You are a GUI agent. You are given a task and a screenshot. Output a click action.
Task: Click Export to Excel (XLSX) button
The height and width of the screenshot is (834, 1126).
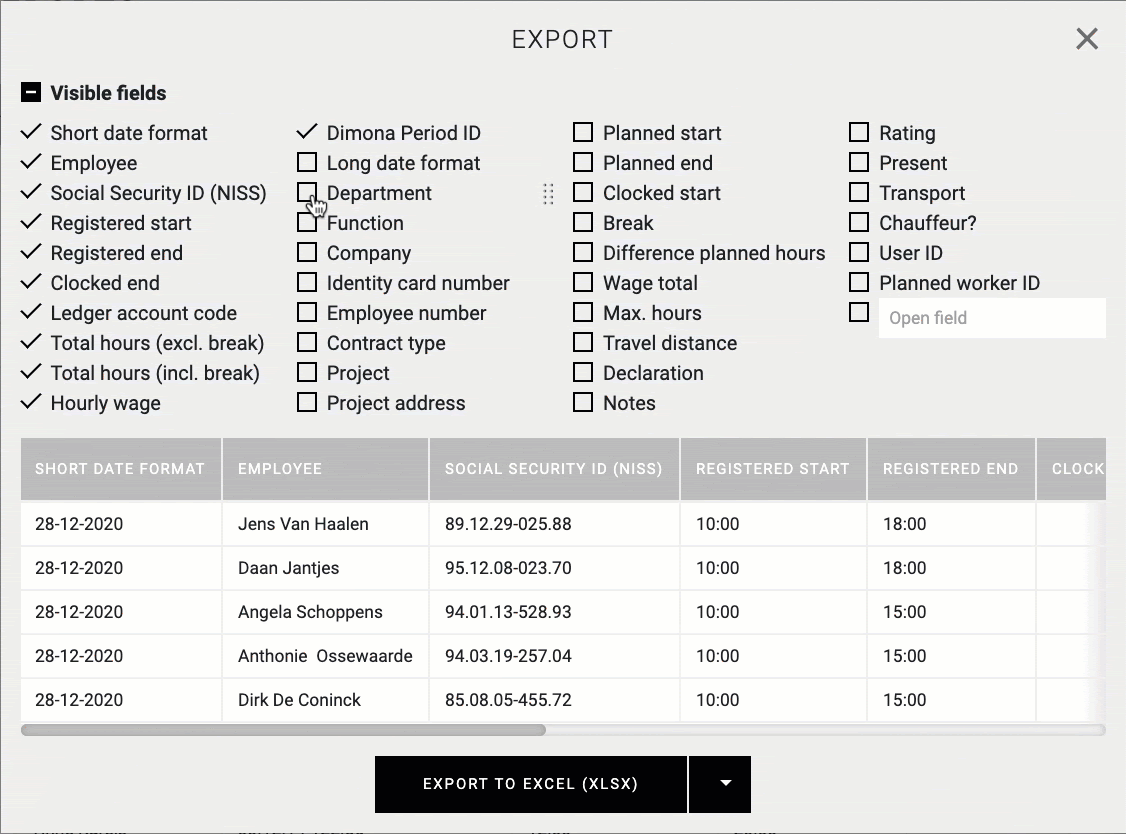pyautogui.click(x=530, y=784)
